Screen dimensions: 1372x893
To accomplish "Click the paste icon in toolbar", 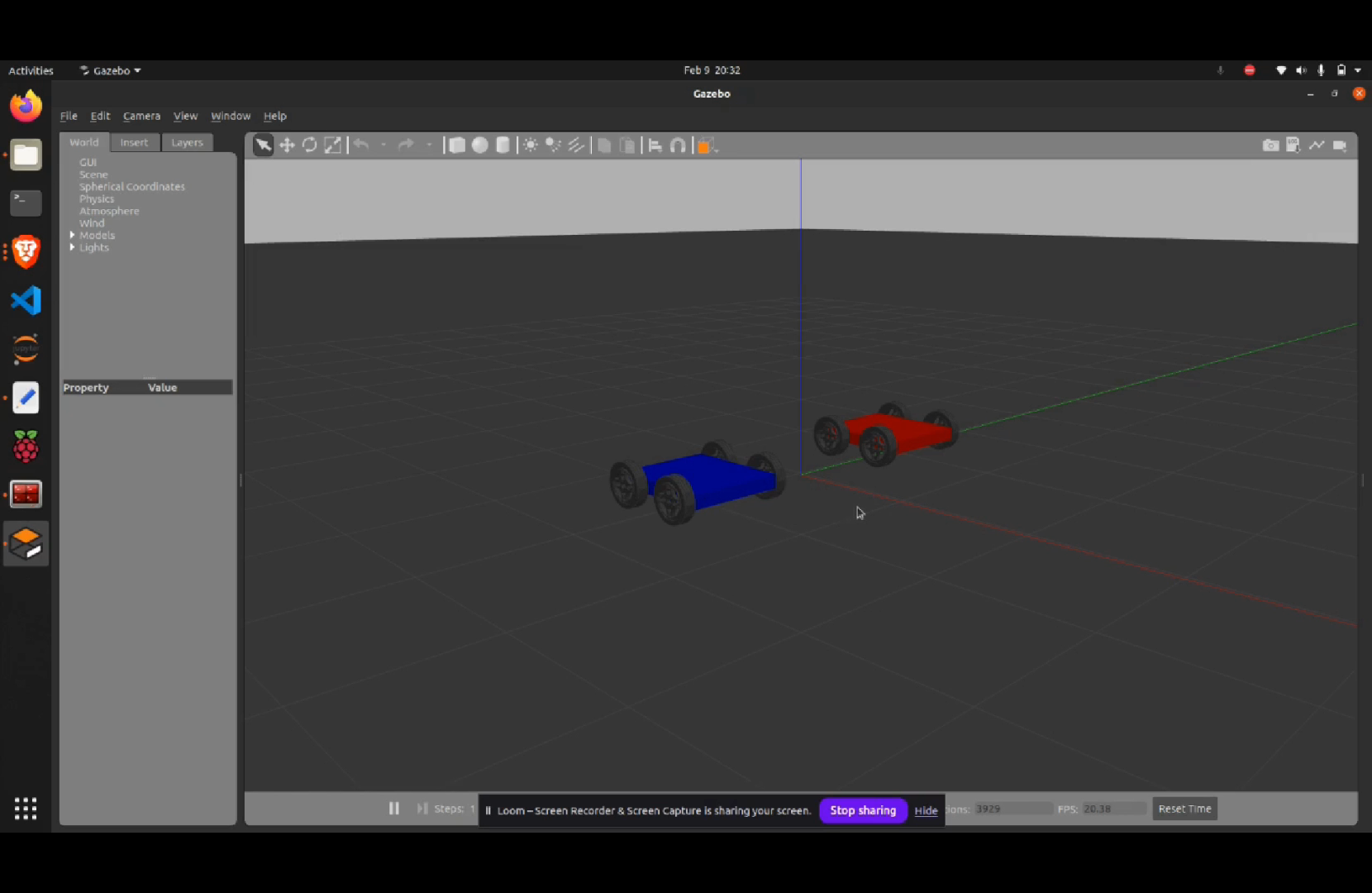I will point(627,146).
